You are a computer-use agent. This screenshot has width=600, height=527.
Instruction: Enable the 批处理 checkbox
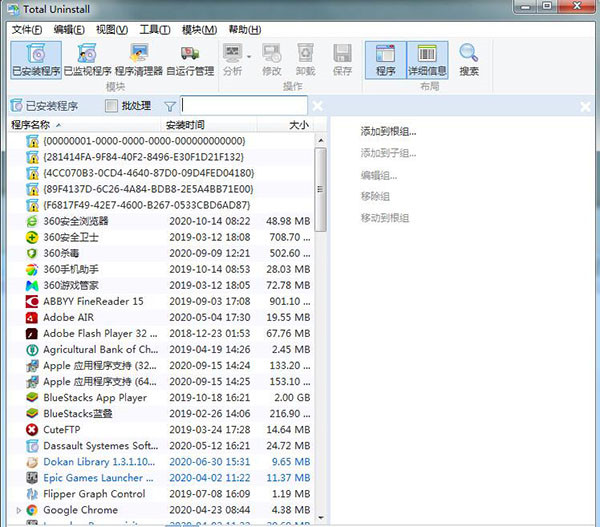pyautogui.click(x=111, y=106)
